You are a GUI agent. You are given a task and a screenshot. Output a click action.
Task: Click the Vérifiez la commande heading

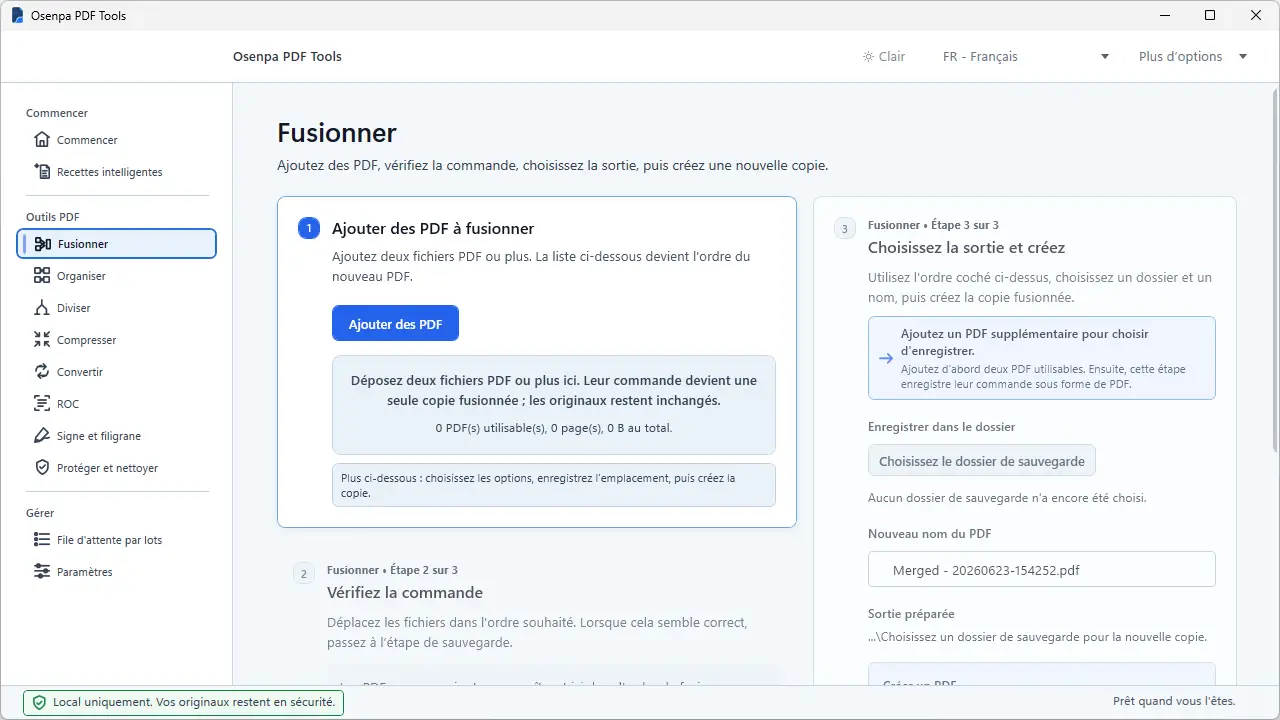point(405,592)
